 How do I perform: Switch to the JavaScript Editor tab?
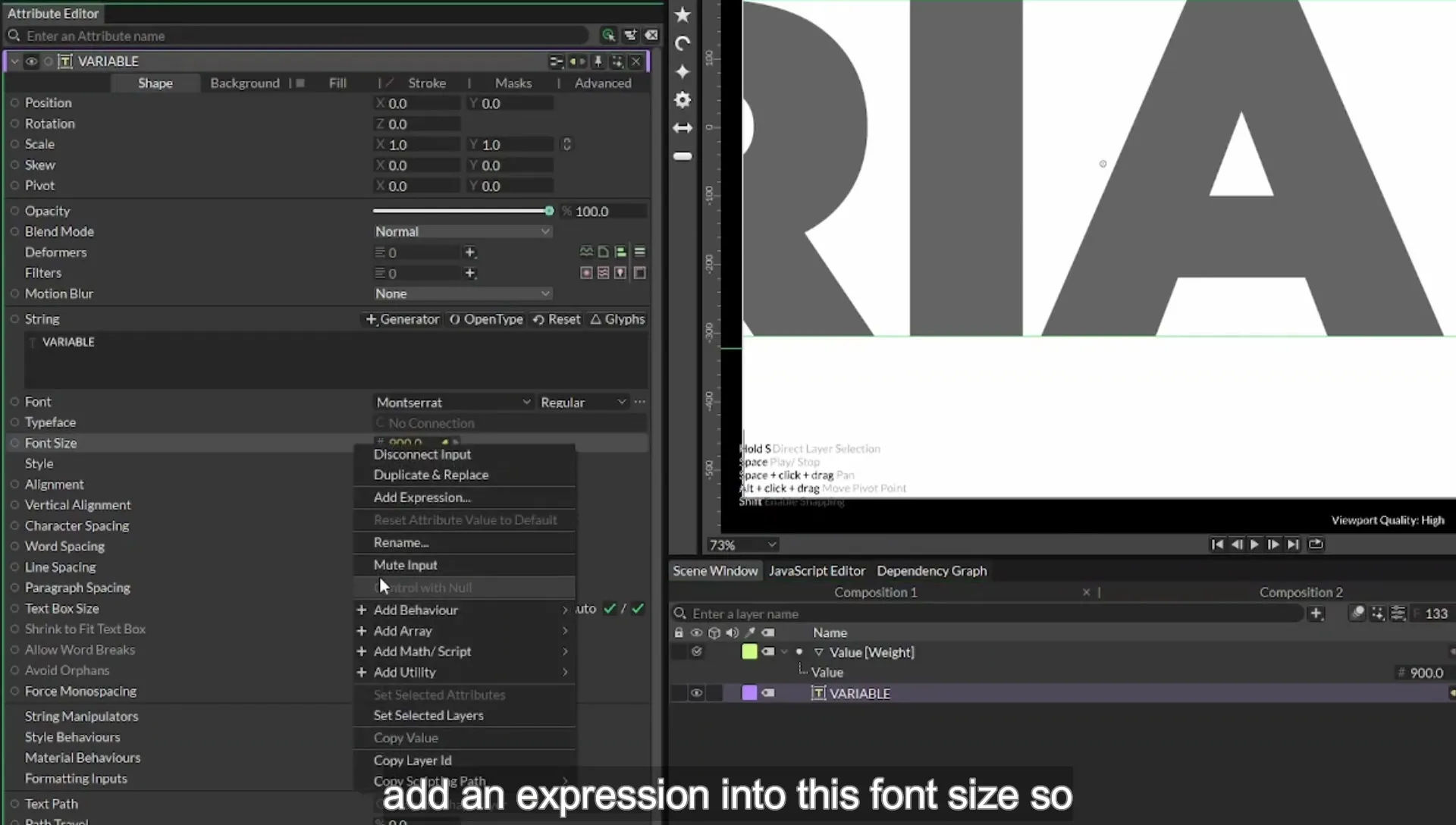pyautogui.click(x=817, y=571)
